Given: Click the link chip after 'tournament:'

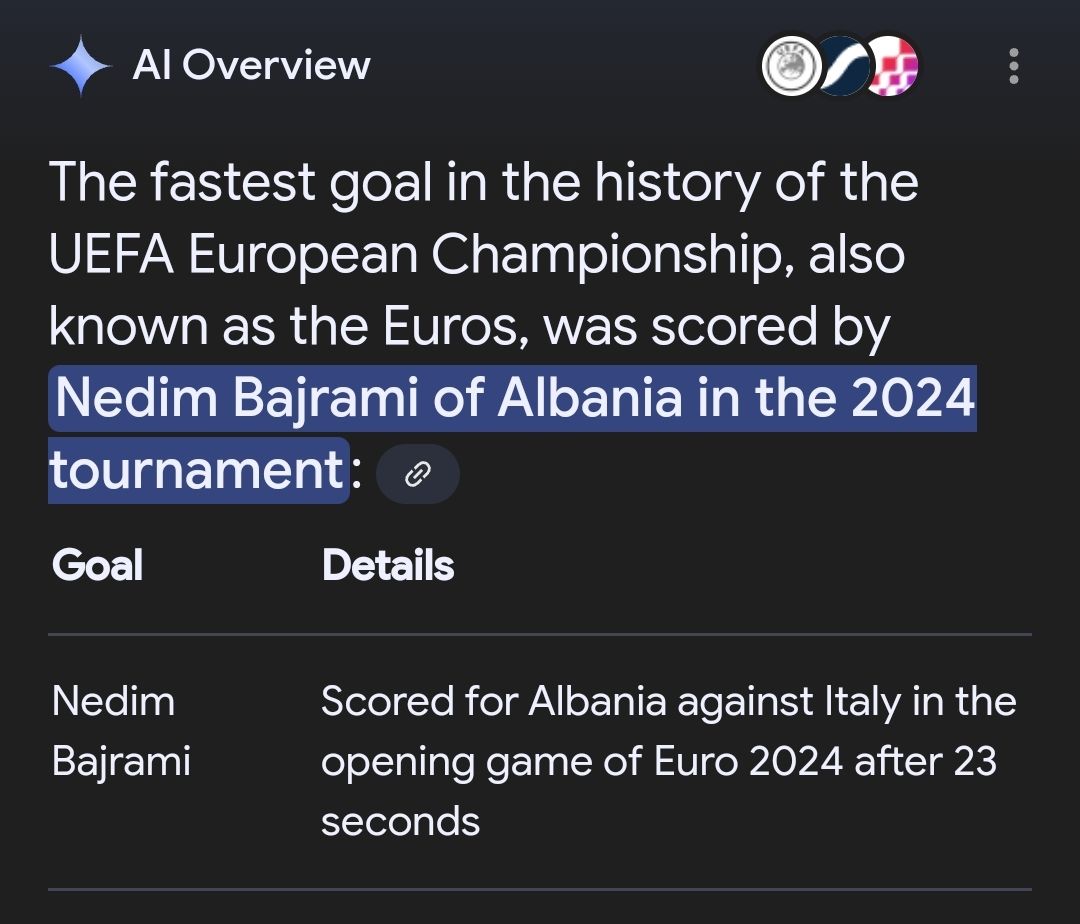Looking at the screenshot, I should coord(418,474).
